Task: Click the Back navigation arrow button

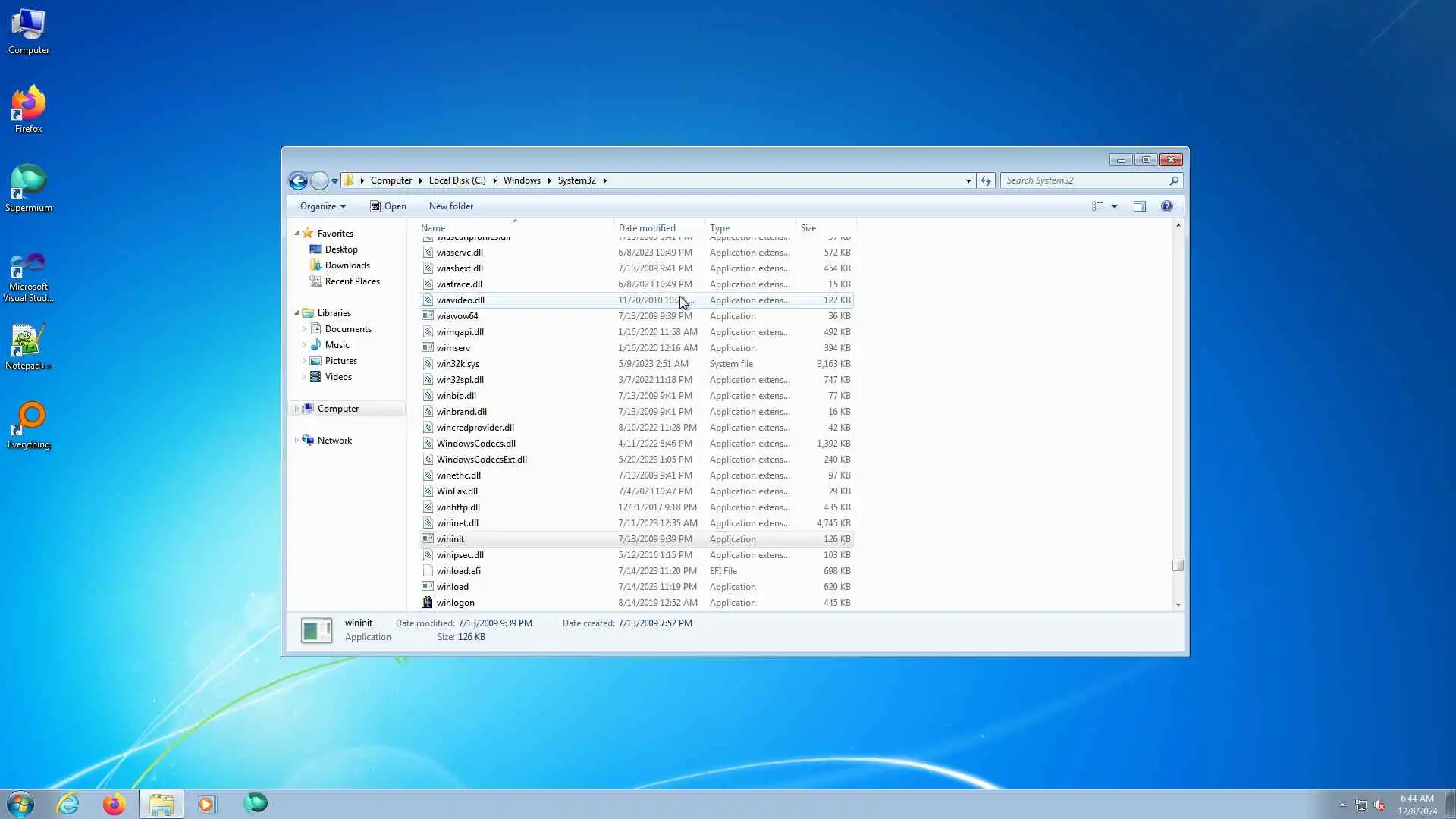Action: tap(298, 180)
